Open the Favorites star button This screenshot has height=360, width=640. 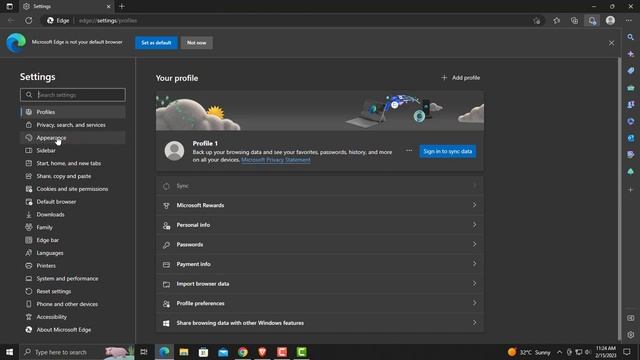click(556, 20)
